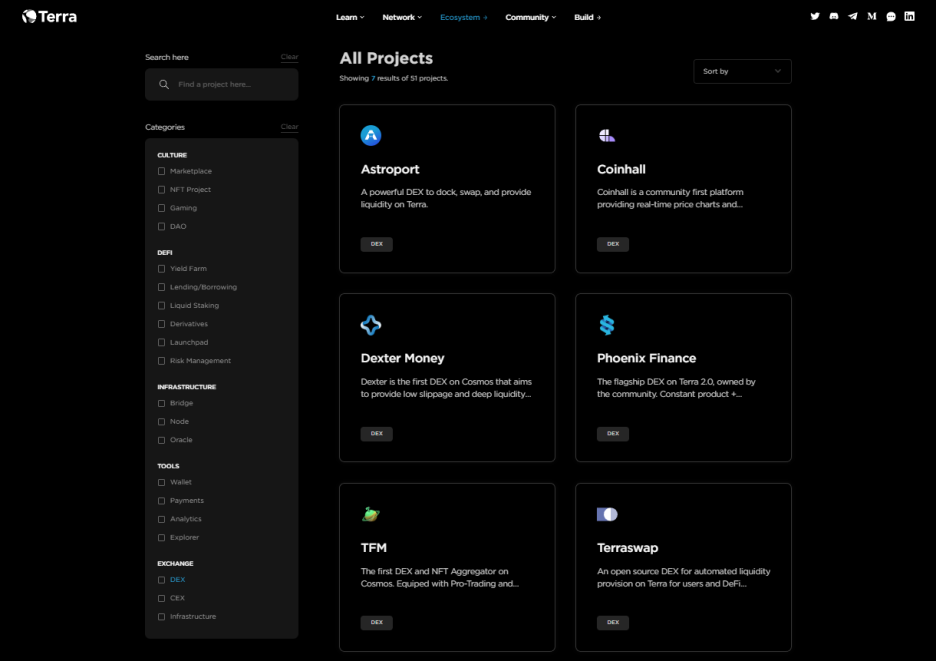
Task: Open Terra Medium icon
Action: (x=872, y=17)
